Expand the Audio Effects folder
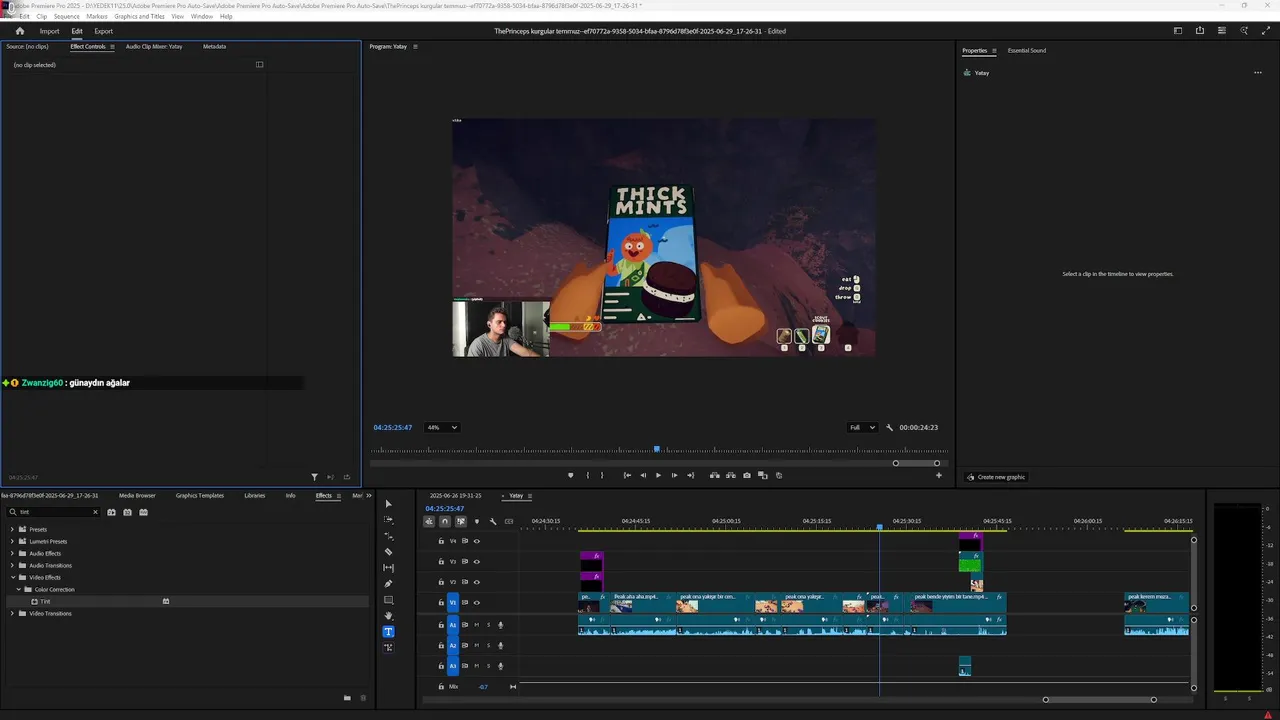Screen dimensions: 1280x720 12,553
